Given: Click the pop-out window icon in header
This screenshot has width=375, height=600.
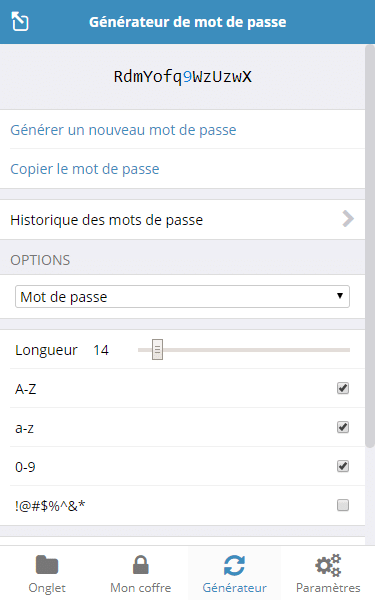Looking at the screenshot, I should [20, 21].
